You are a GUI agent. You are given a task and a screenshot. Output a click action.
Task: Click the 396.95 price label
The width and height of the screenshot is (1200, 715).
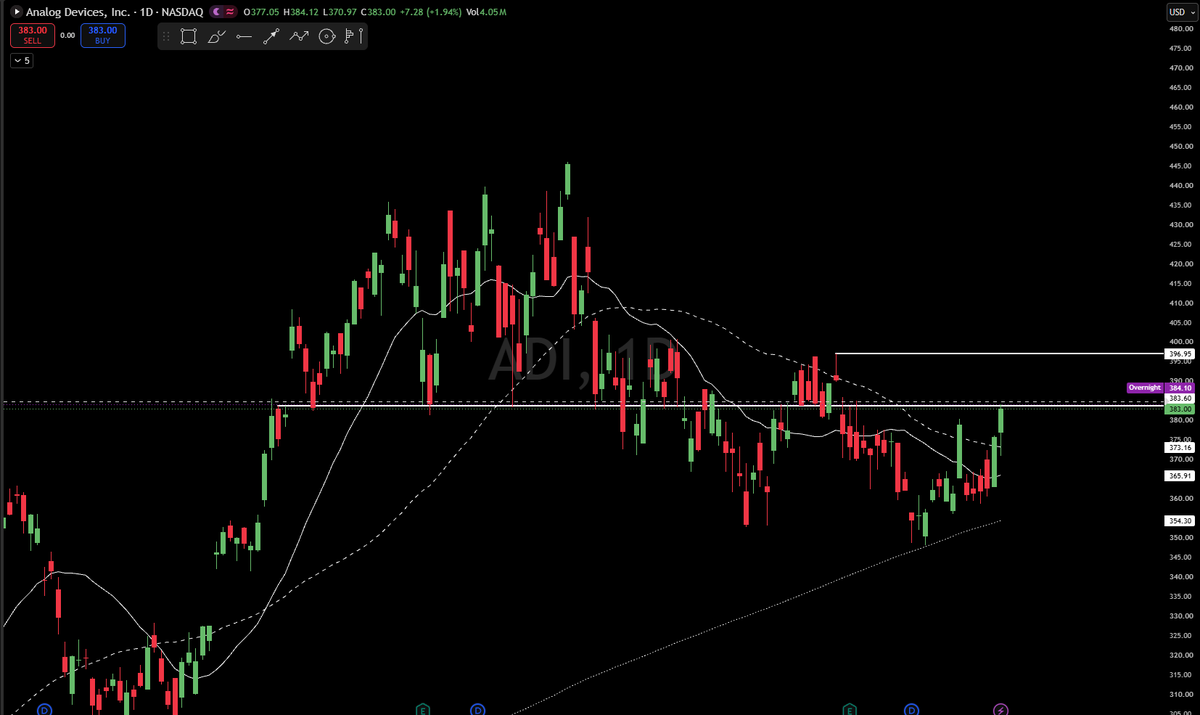(1180, 354)
